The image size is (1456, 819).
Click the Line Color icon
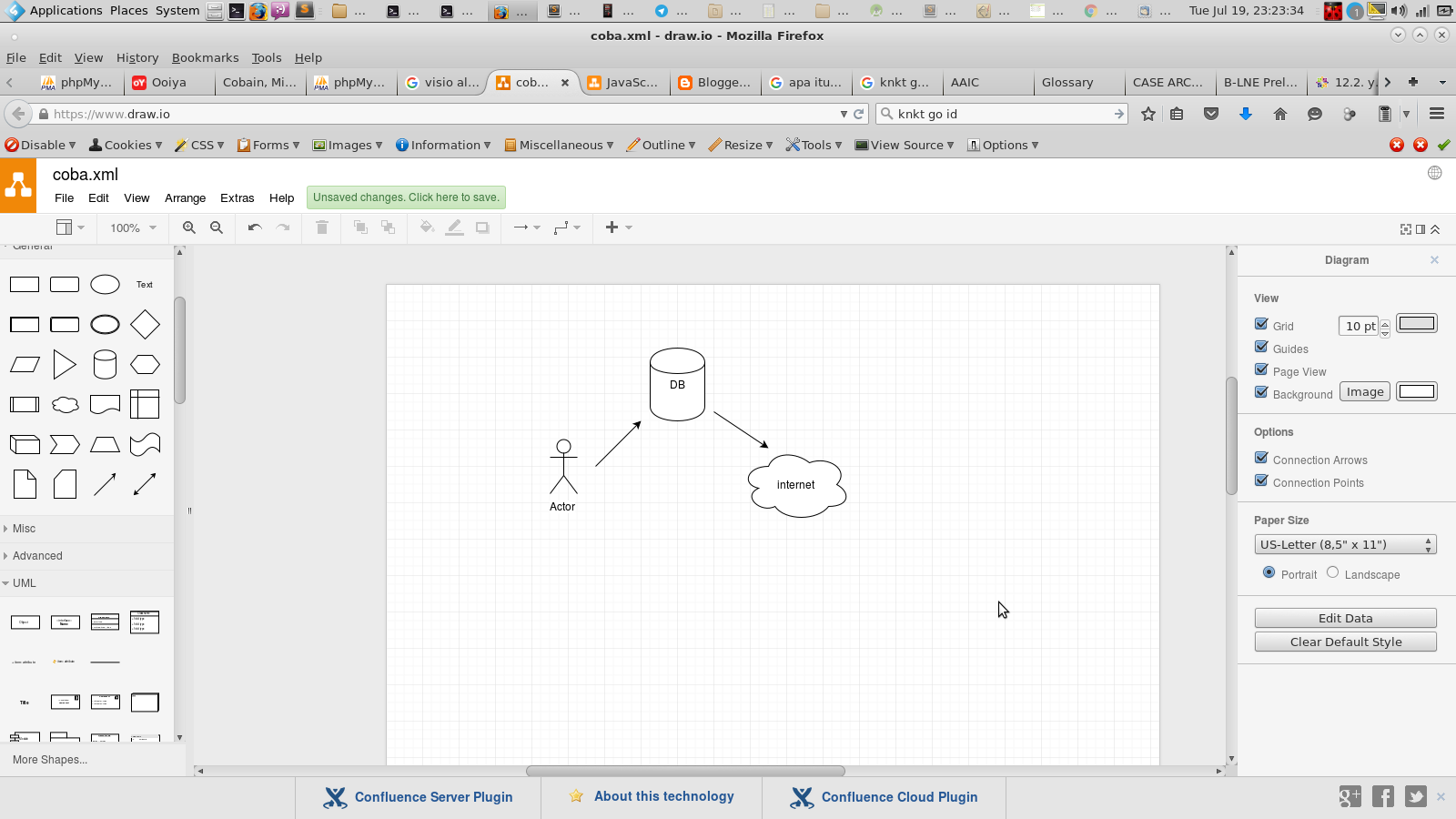(455, 227)
